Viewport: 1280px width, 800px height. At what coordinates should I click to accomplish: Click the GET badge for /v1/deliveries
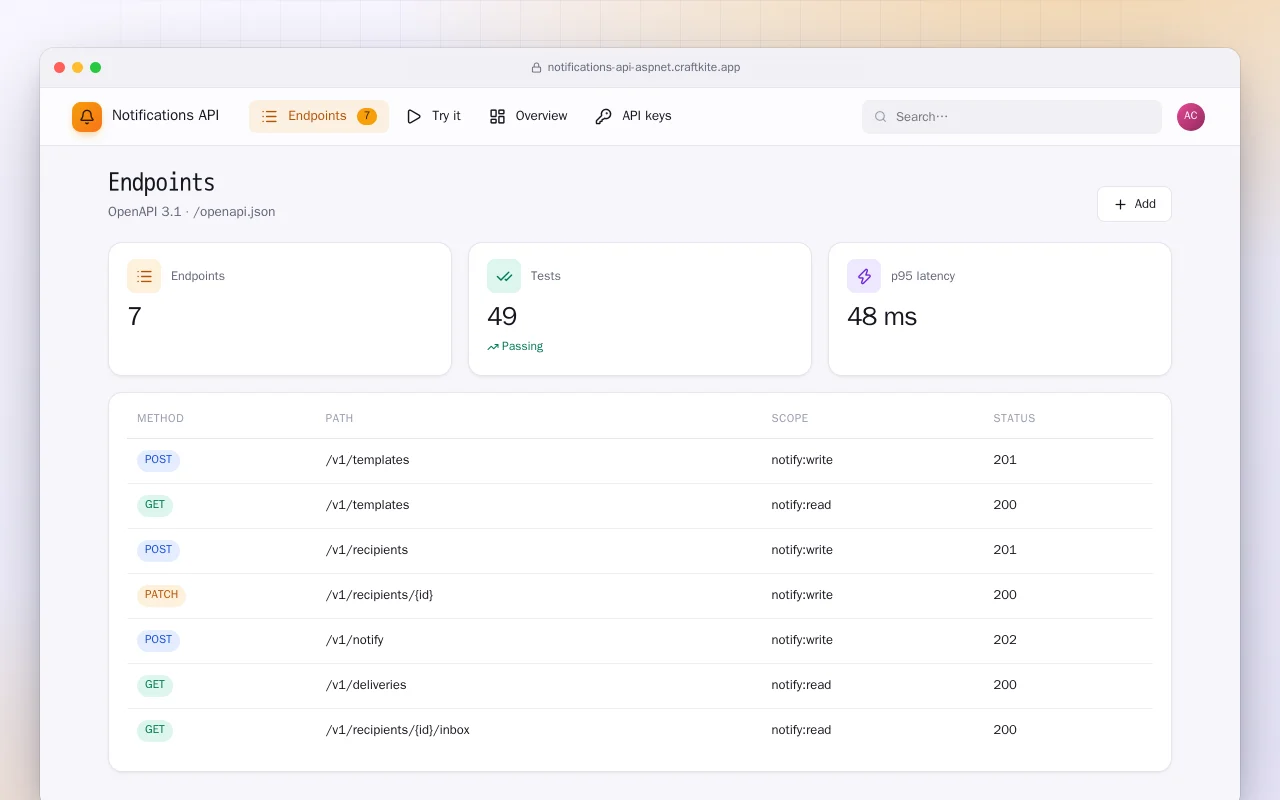point(155,685)
